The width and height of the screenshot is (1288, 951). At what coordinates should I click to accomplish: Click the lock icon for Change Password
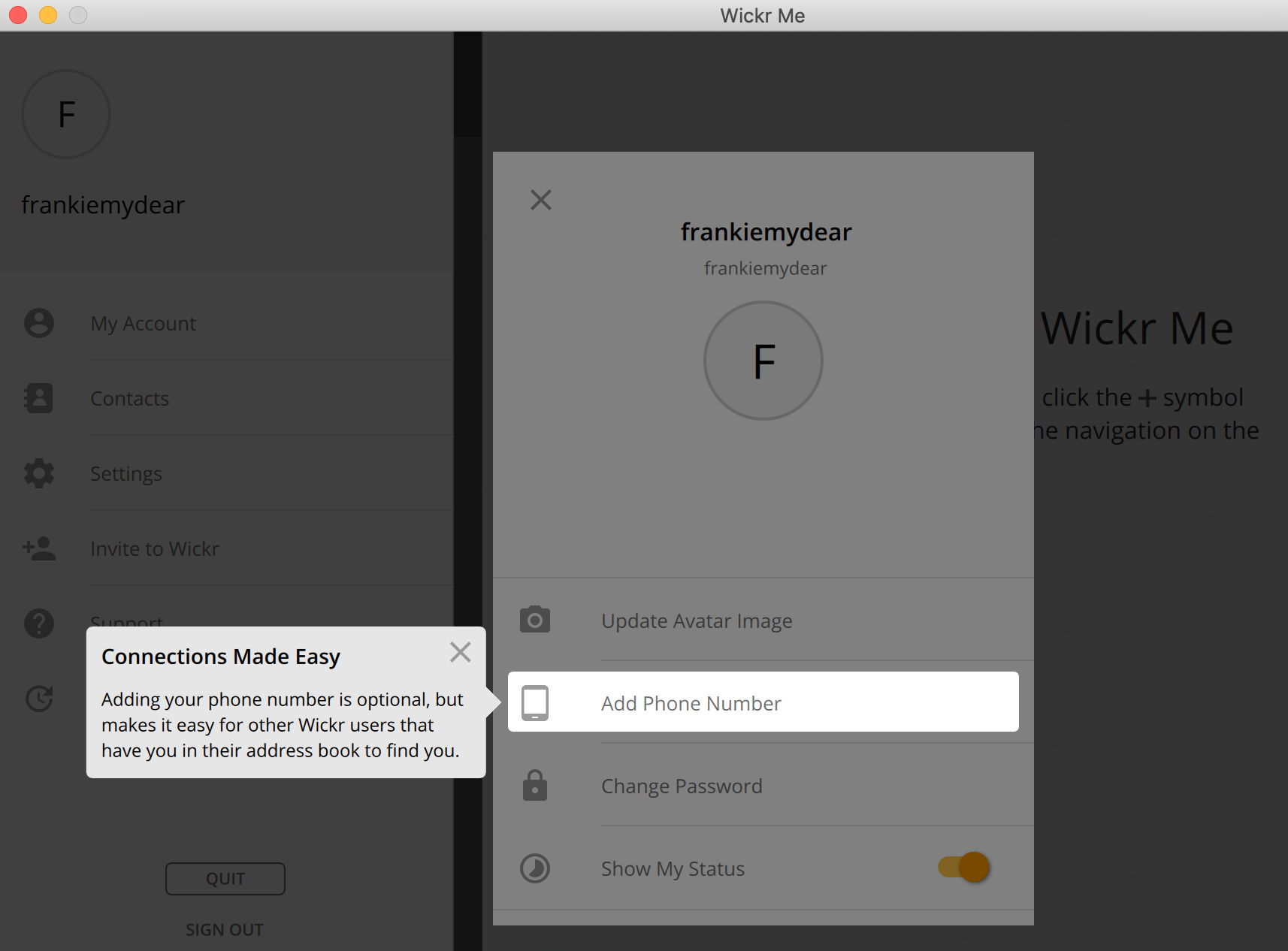(x=535, y=785)
